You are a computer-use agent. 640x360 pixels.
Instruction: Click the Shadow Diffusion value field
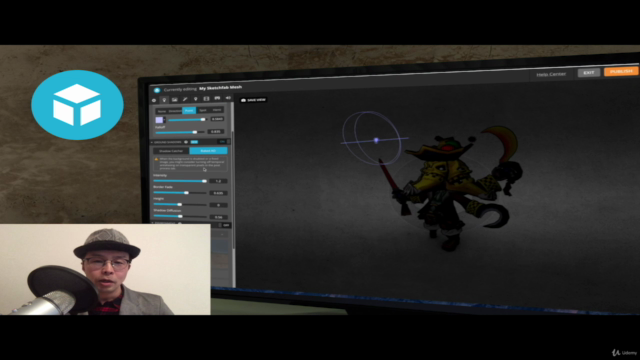218,217
